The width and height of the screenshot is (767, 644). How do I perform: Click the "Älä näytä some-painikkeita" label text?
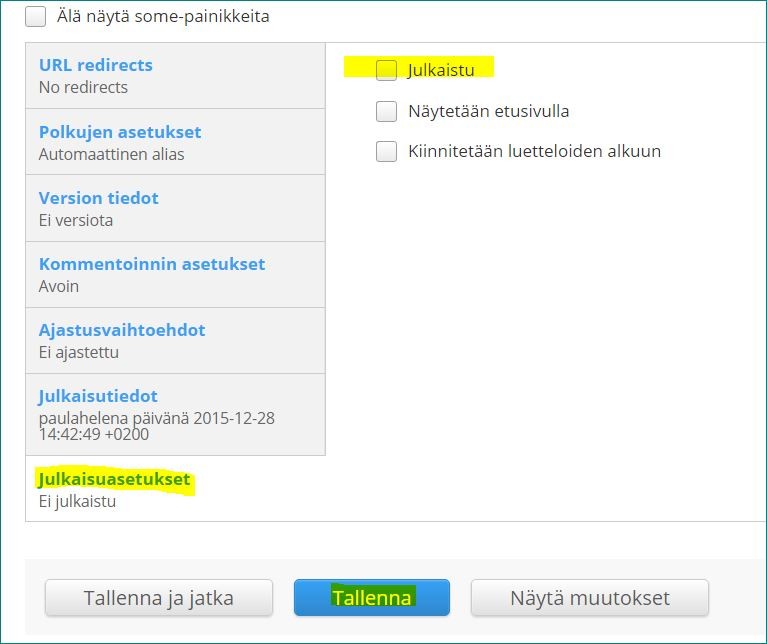point(163,17)
